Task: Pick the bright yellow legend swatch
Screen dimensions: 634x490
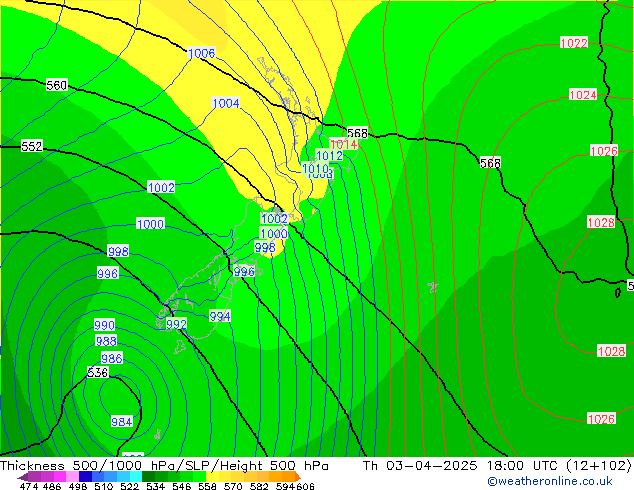Action: 212,476
